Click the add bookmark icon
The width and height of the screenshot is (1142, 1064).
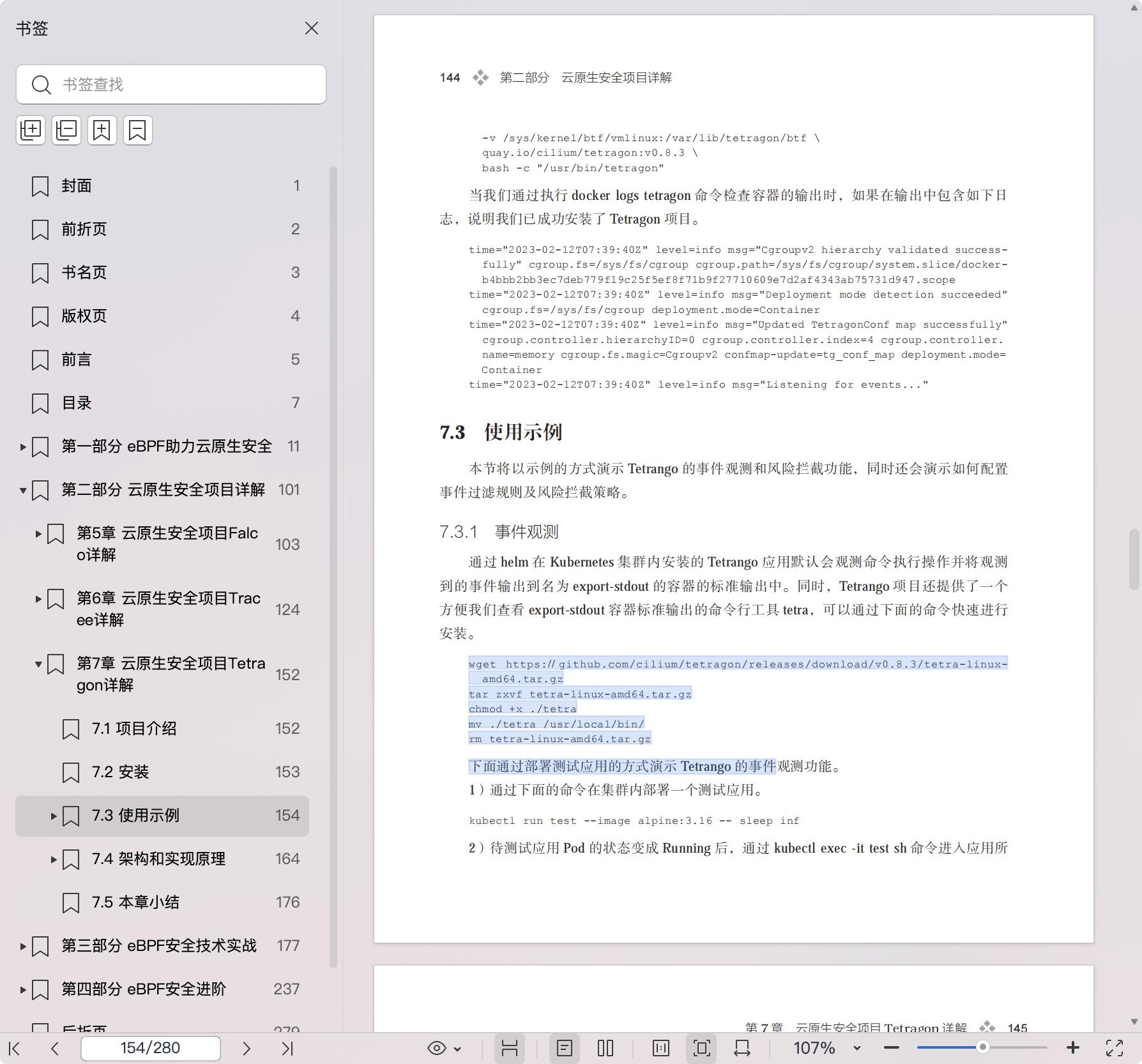click(x=102, y=130)
